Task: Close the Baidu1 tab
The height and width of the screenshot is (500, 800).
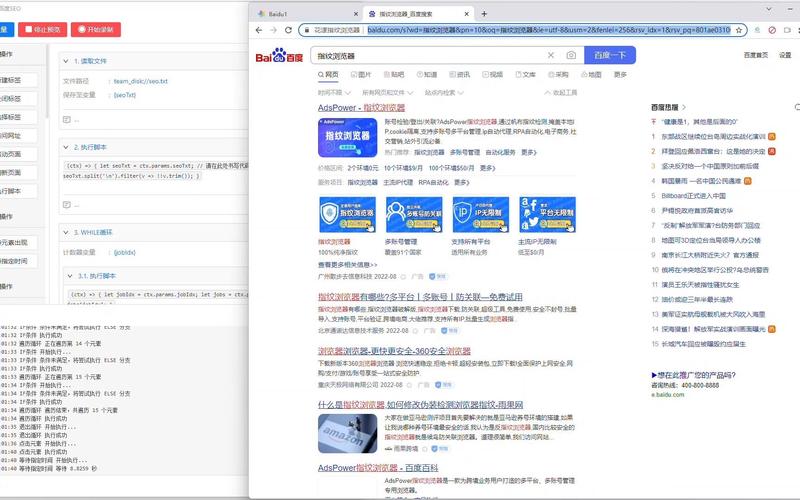Action: pyautogui.click(x=356, y=14)
